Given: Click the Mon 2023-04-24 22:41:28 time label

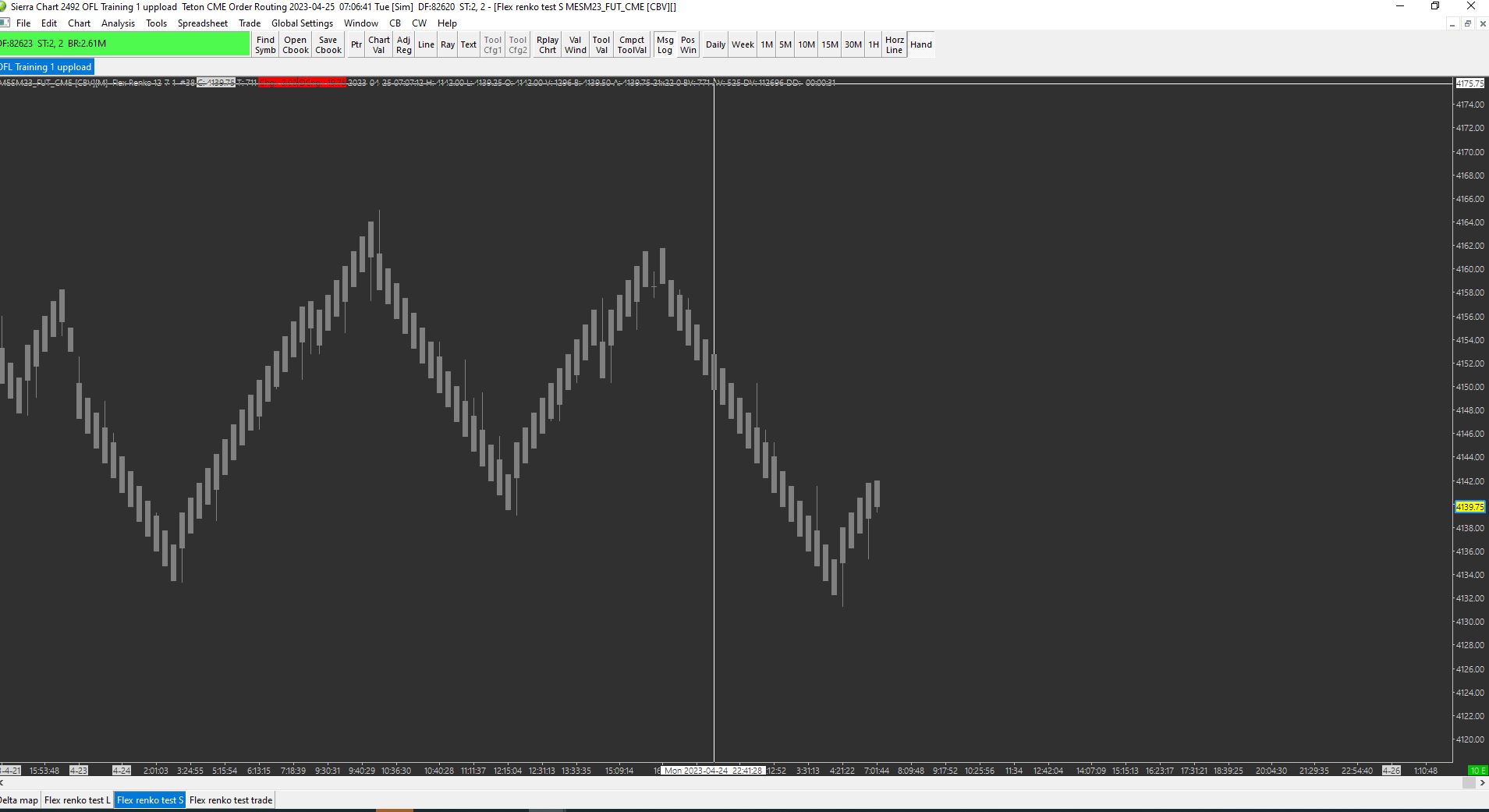Looking at the screenshot, I should 713,771.
